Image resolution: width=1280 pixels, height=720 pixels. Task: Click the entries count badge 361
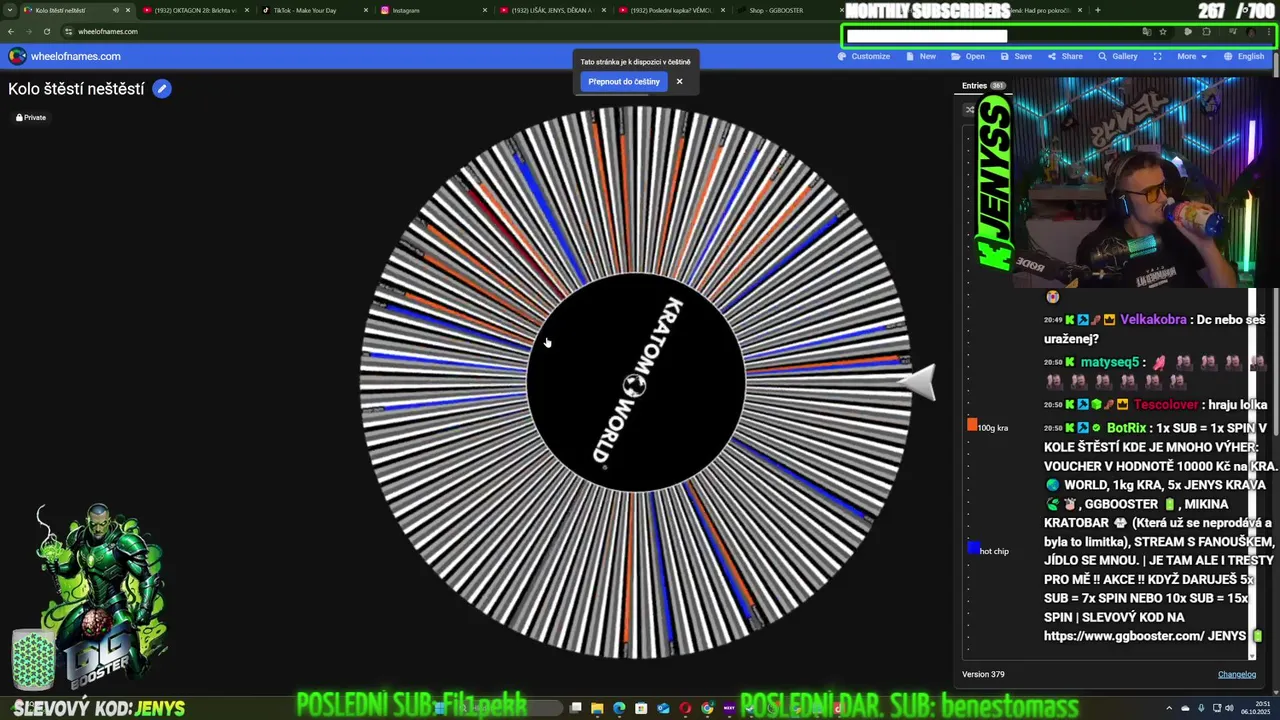(998, 86)
